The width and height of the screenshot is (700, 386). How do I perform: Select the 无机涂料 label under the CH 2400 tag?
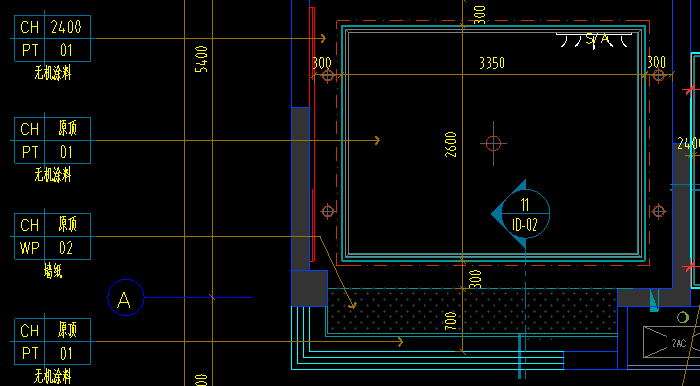pos(53,73)
